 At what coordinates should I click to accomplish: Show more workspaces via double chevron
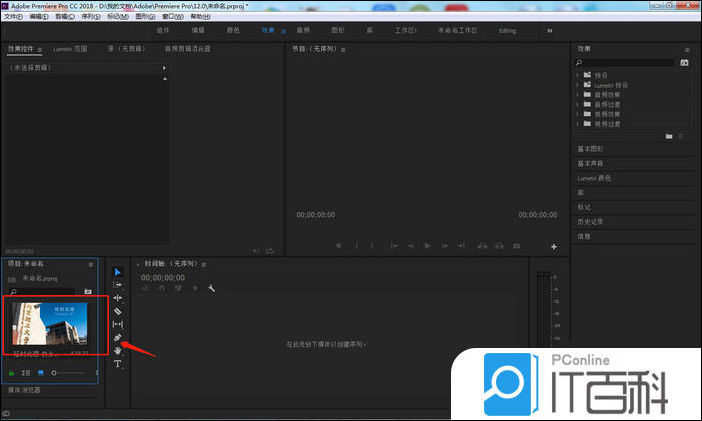549,31
